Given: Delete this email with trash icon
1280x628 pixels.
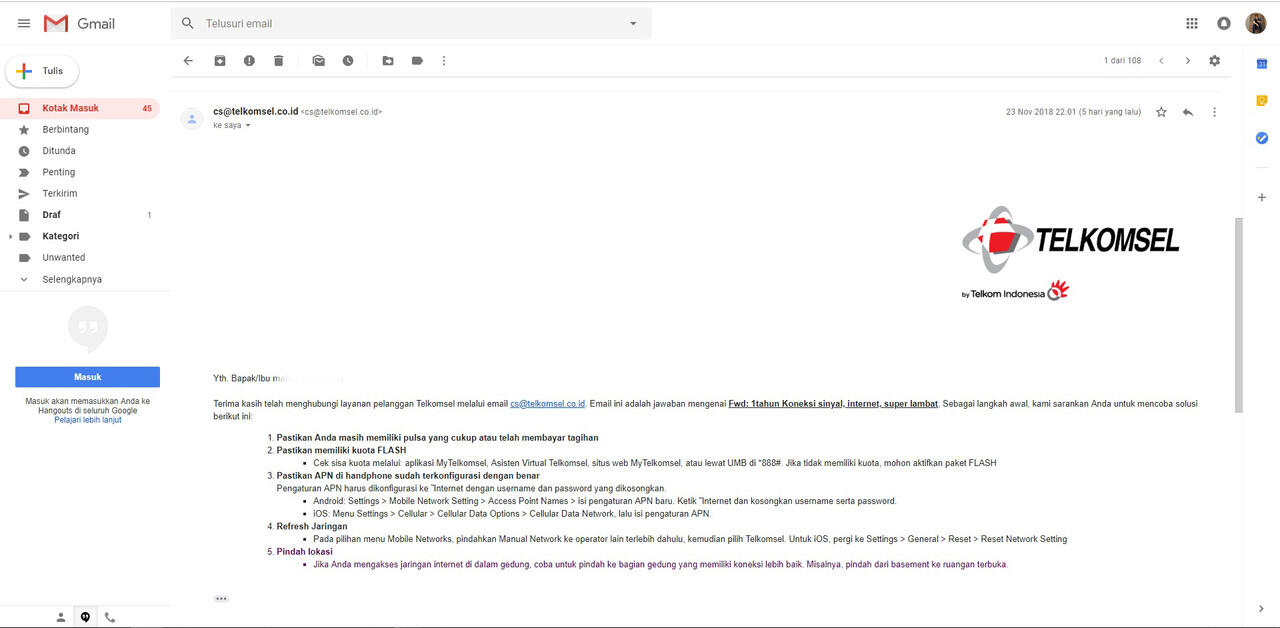Looking at the screenshot, I should (x=278, y=61).
